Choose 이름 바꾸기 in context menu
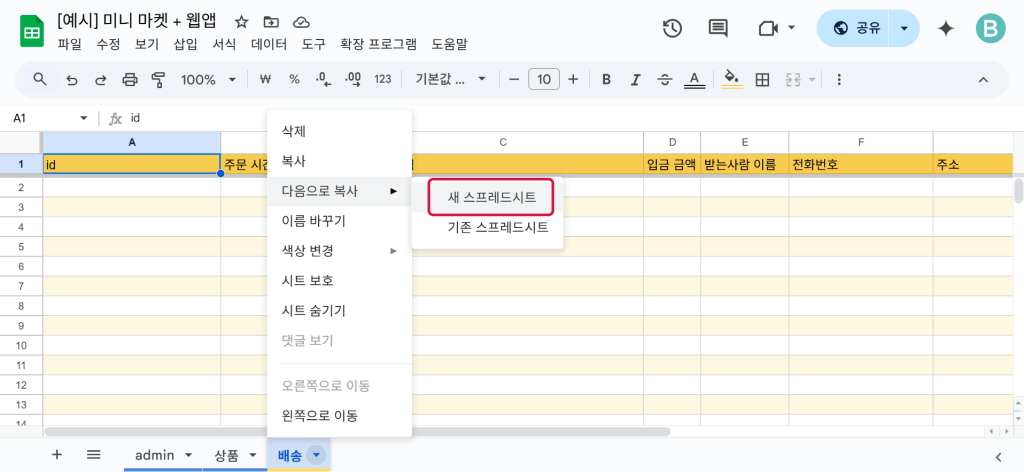The height and width of the screenshot is (472, 1024). tap(313, 220)
